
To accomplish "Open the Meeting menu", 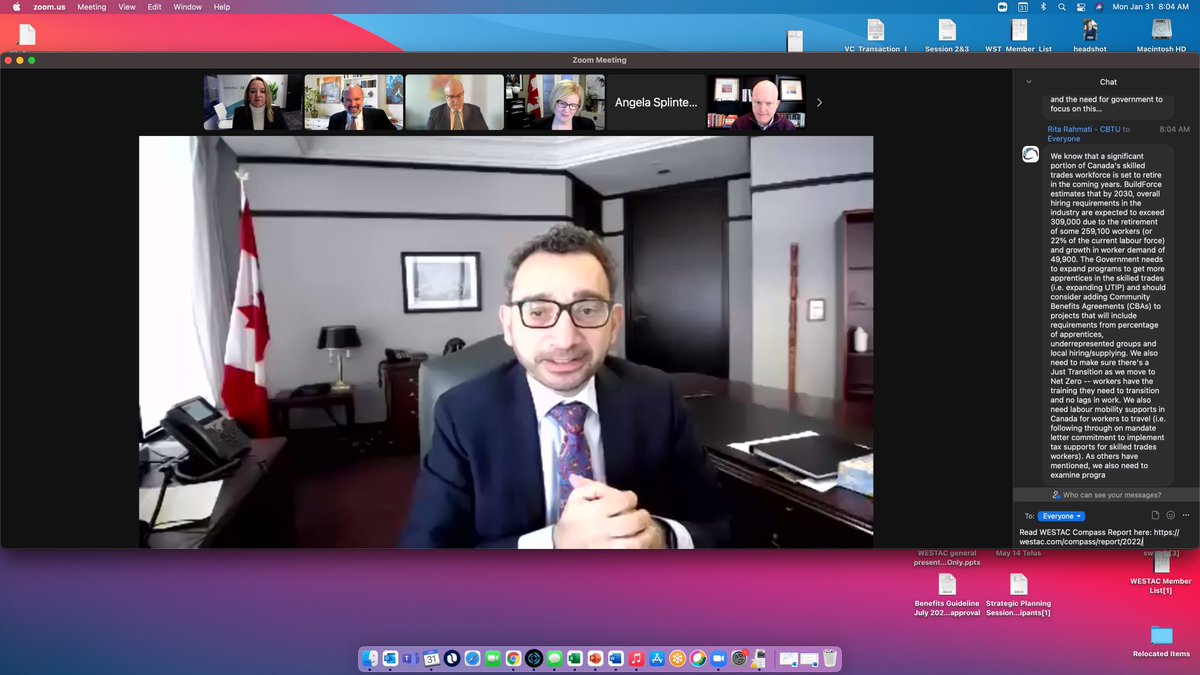I will (91, 7).
